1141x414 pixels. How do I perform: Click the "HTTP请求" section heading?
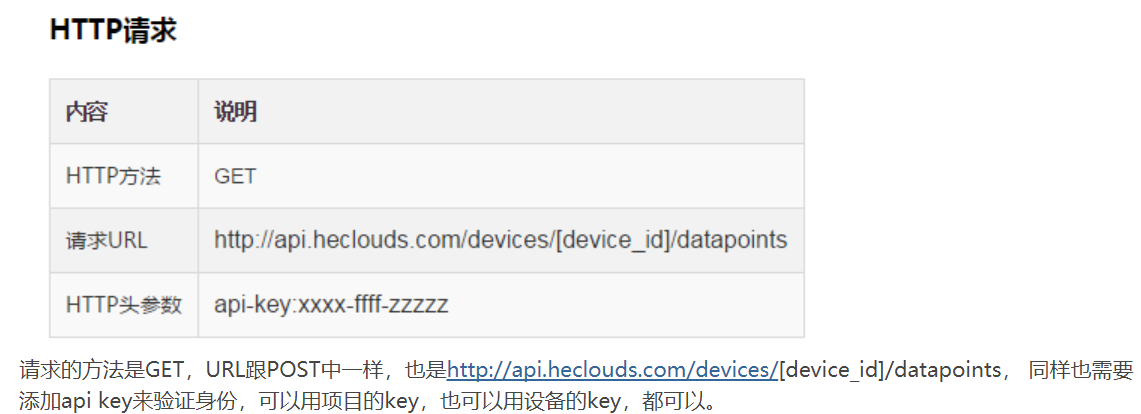click(x=113, y=30)
